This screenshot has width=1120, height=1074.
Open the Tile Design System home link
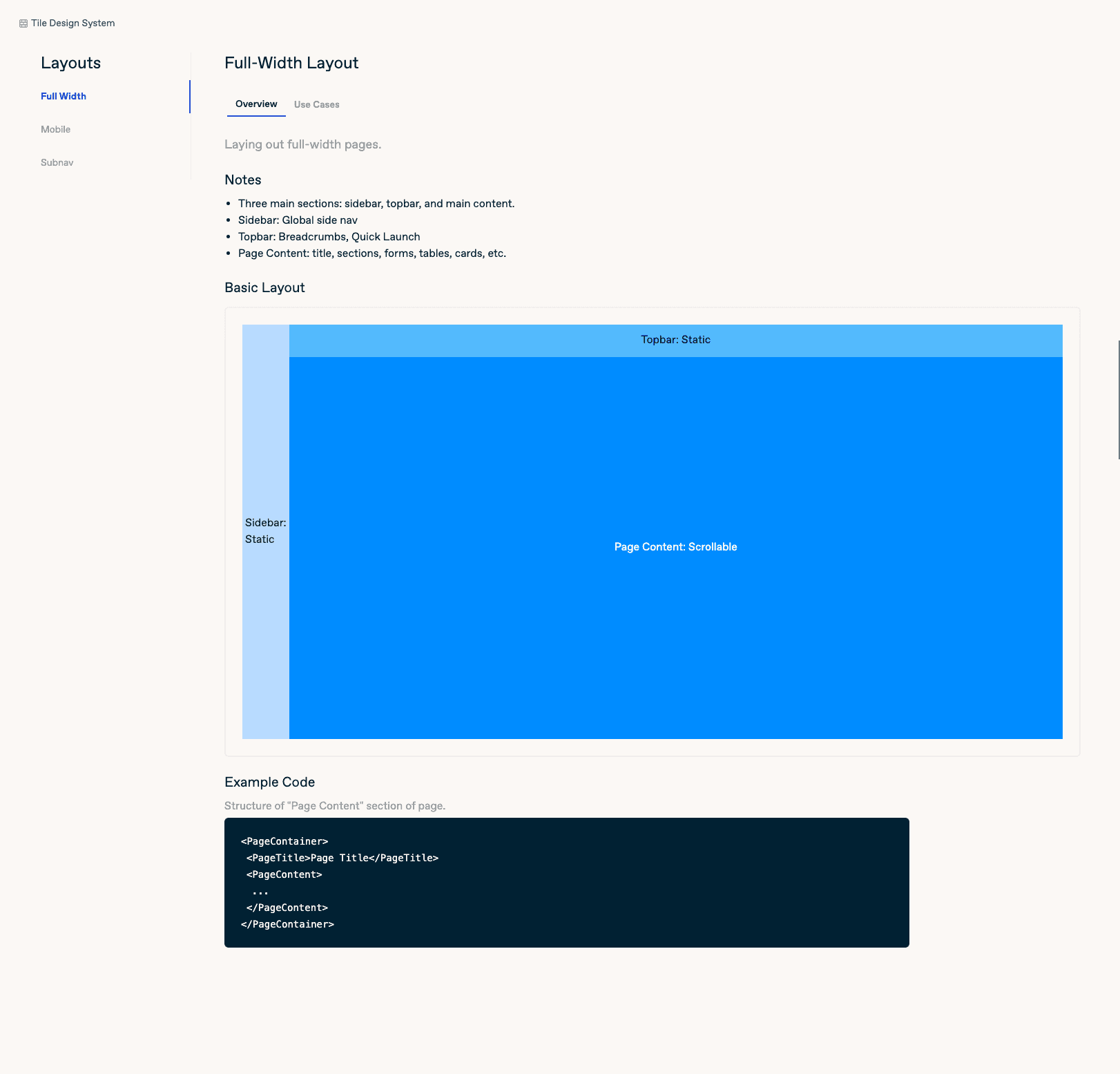click(x=67, y=23)
